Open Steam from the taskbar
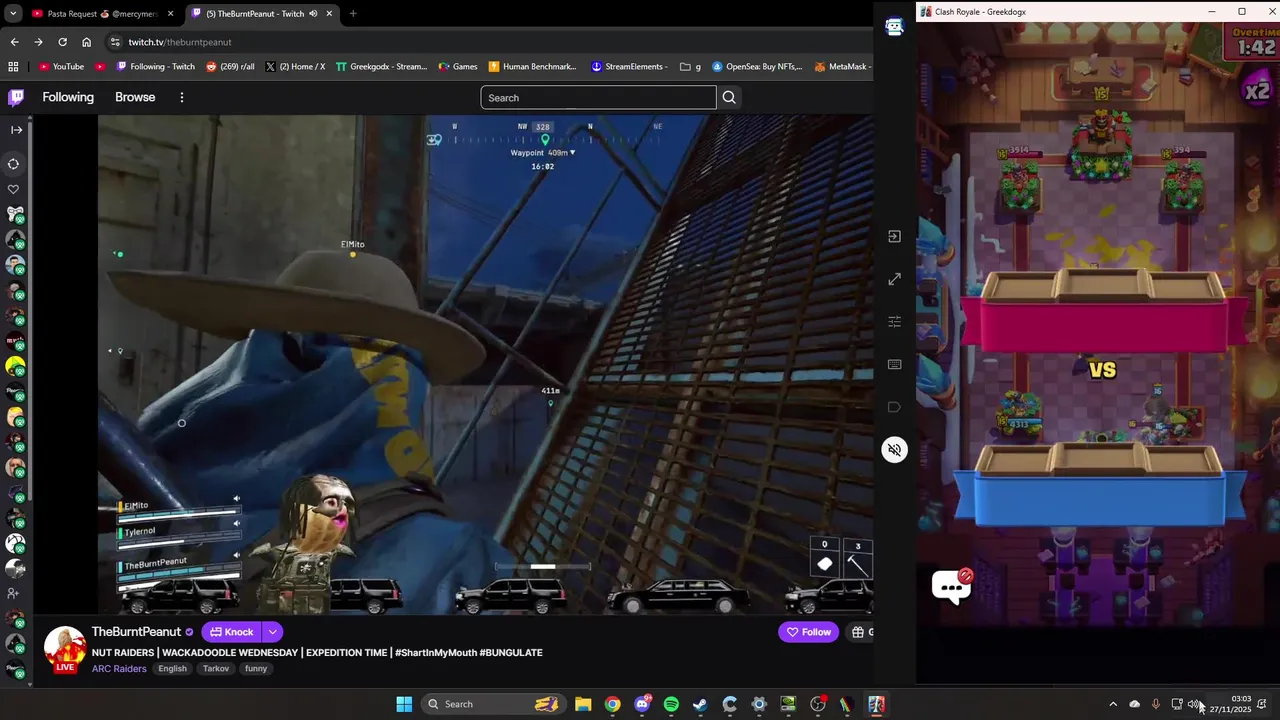The width and height of the screenshot is (1280, 720). (x=700, y=704)
